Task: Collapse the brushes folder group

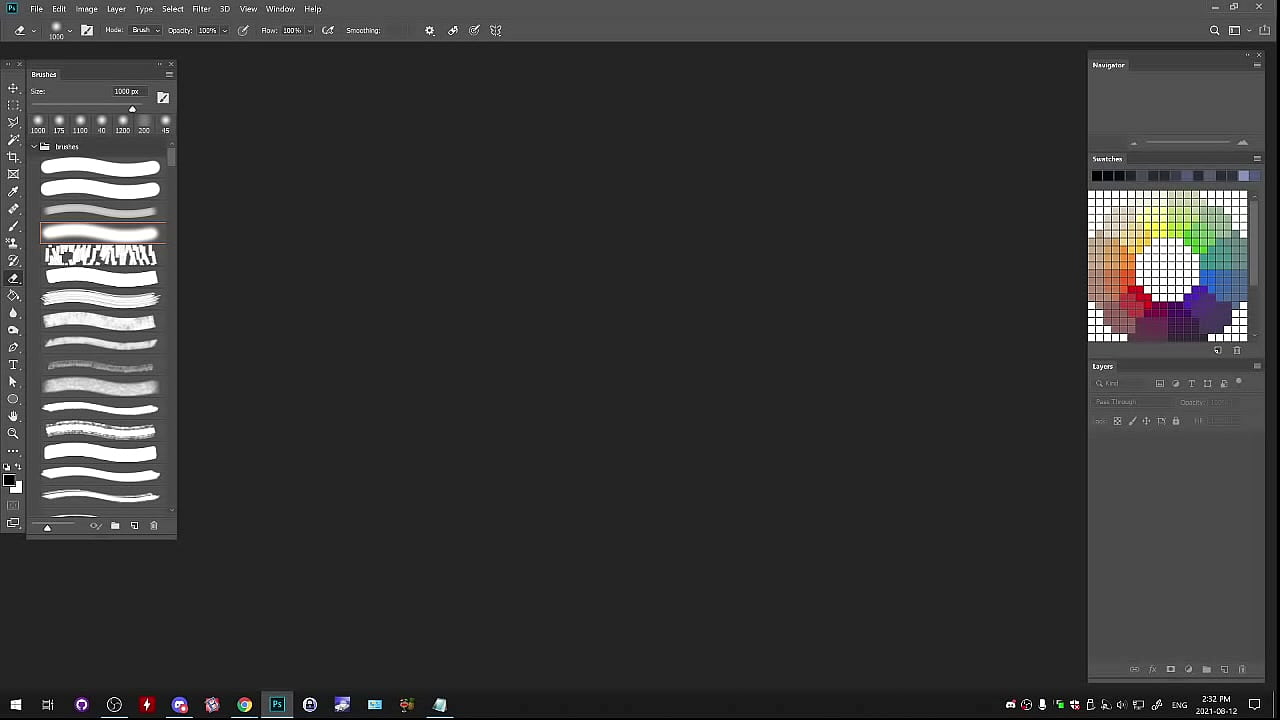Action: point(33,147)
